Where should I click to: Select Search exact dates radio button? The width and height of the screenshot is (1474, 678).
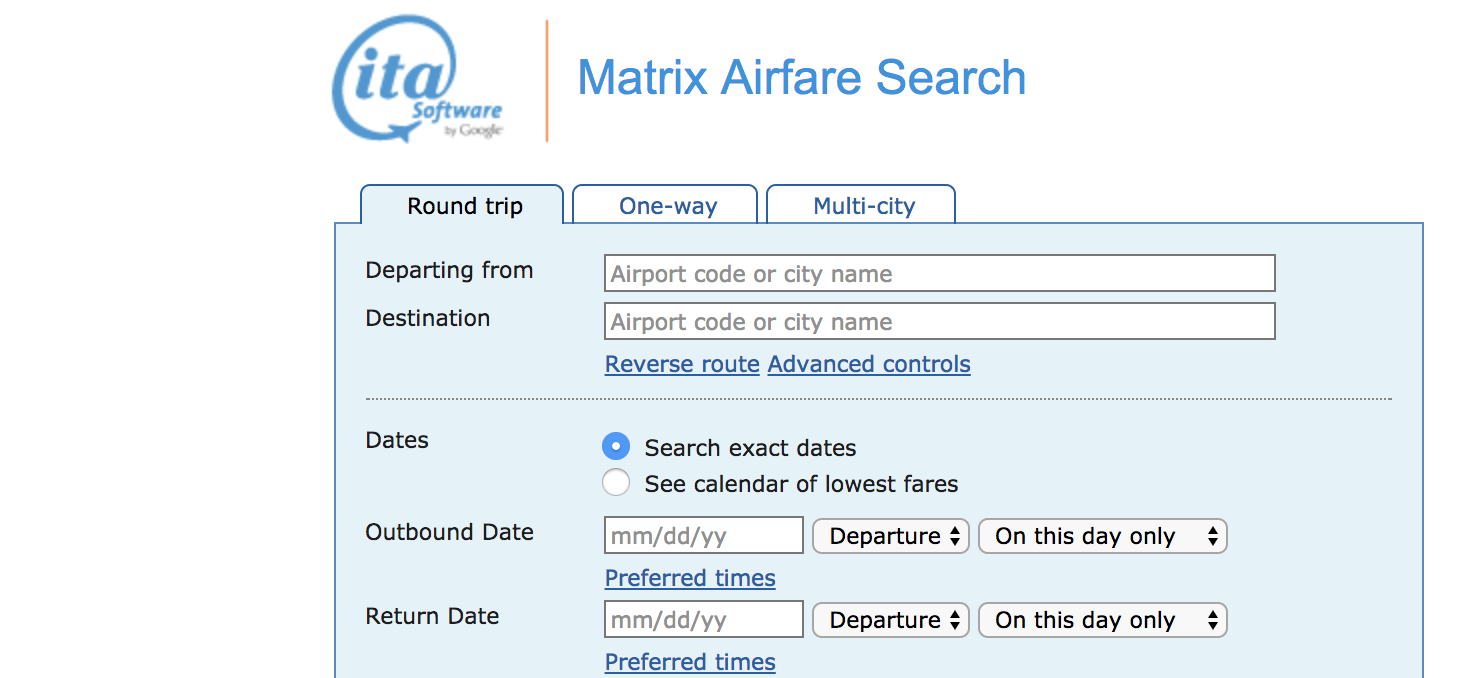tap(616, 447)
